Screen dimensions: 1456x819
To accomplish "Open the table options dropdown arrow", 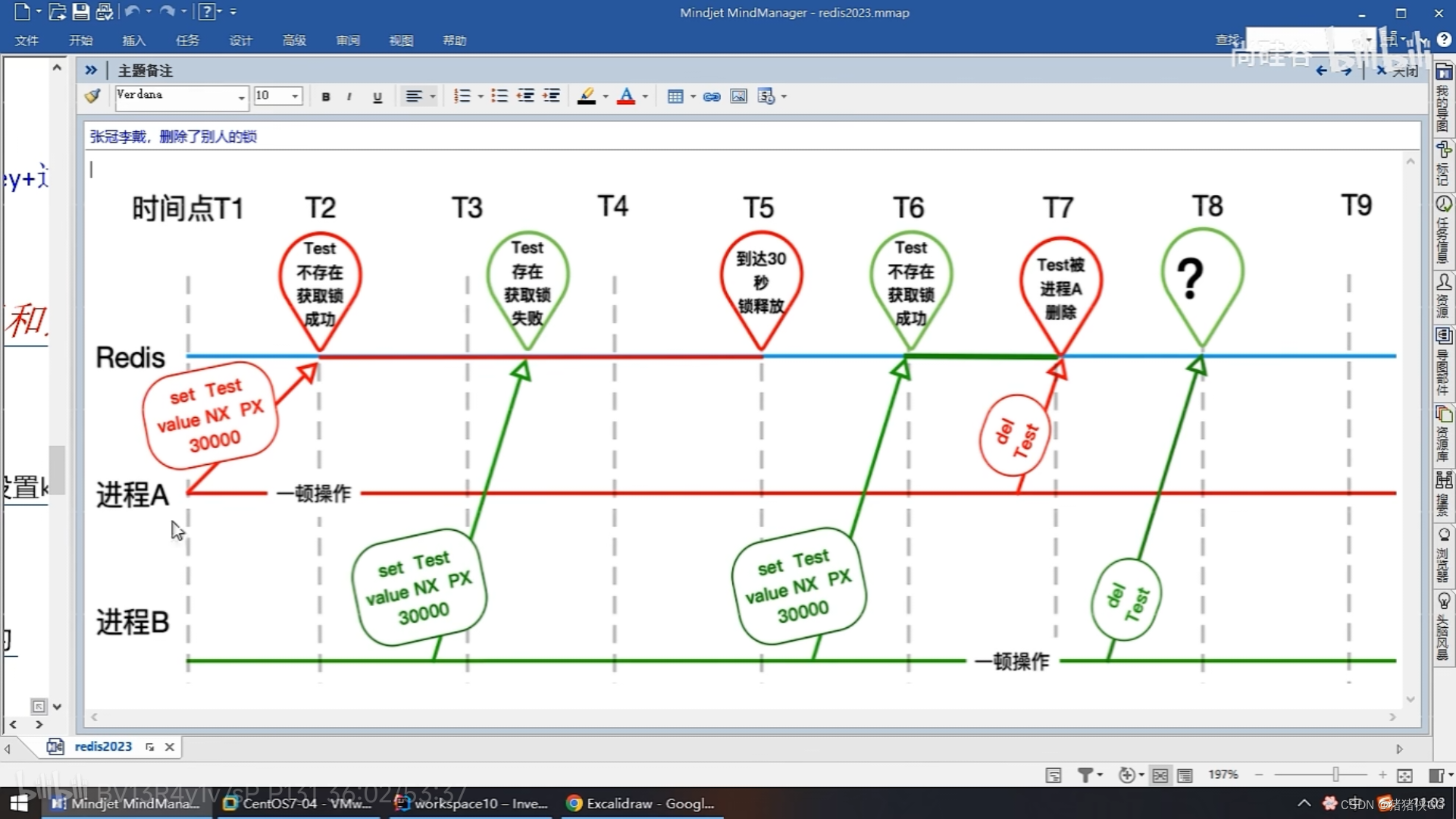I will pos(693,96).
